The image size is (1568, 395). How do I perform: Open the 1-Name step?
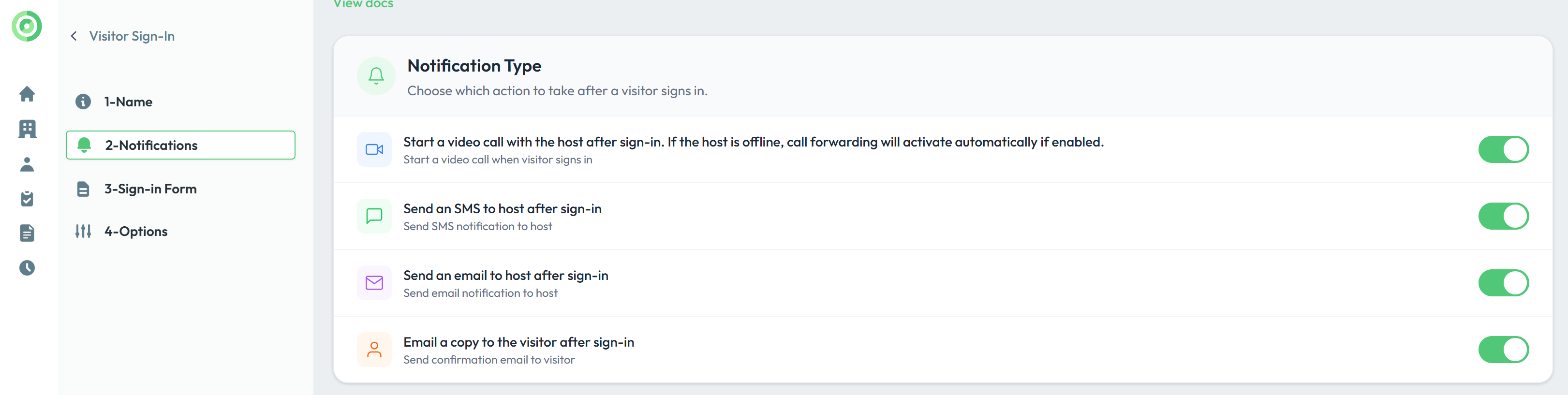tap(128, 102)
